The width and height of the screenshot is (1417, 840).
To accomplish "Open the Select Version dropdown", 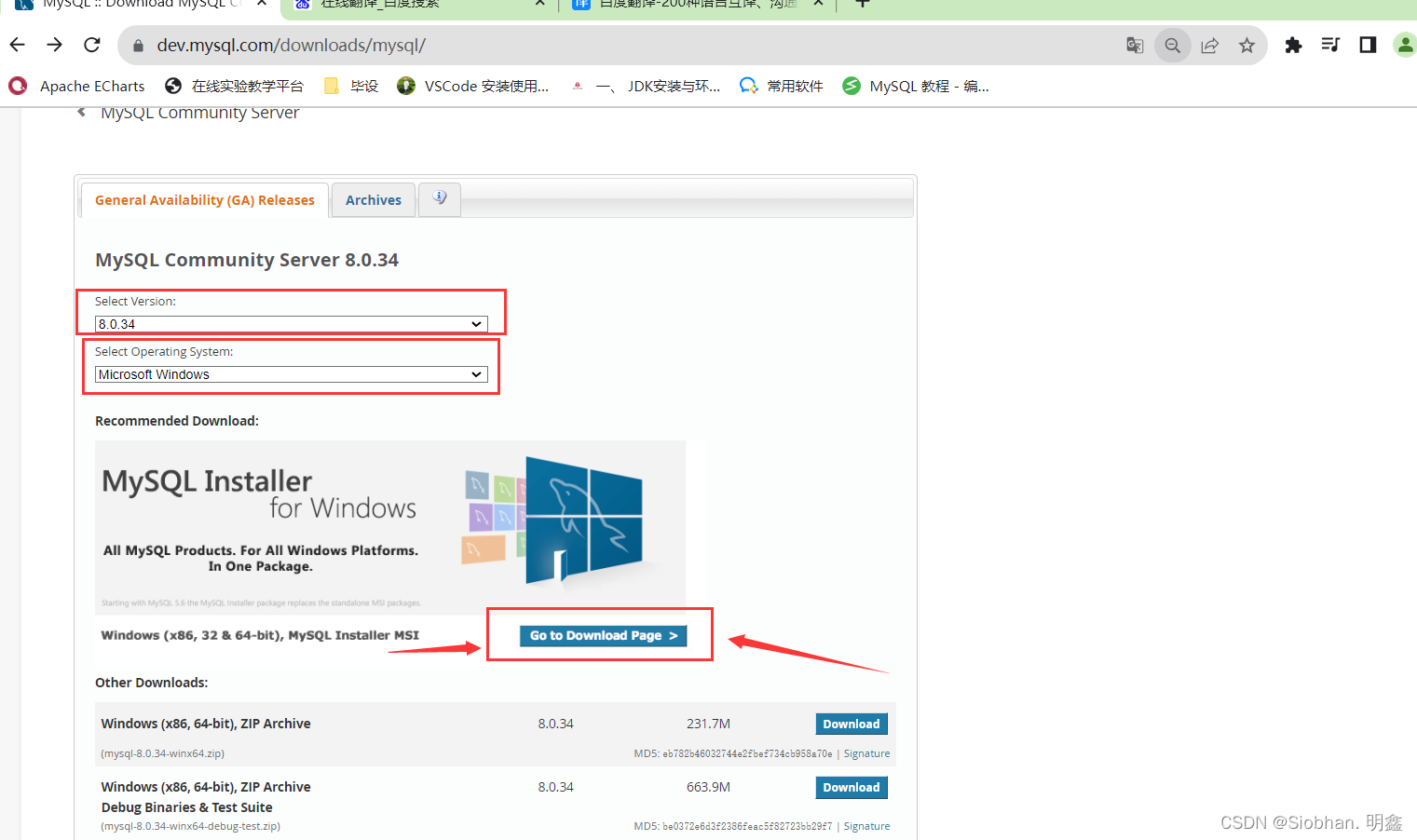I will 292,324.
